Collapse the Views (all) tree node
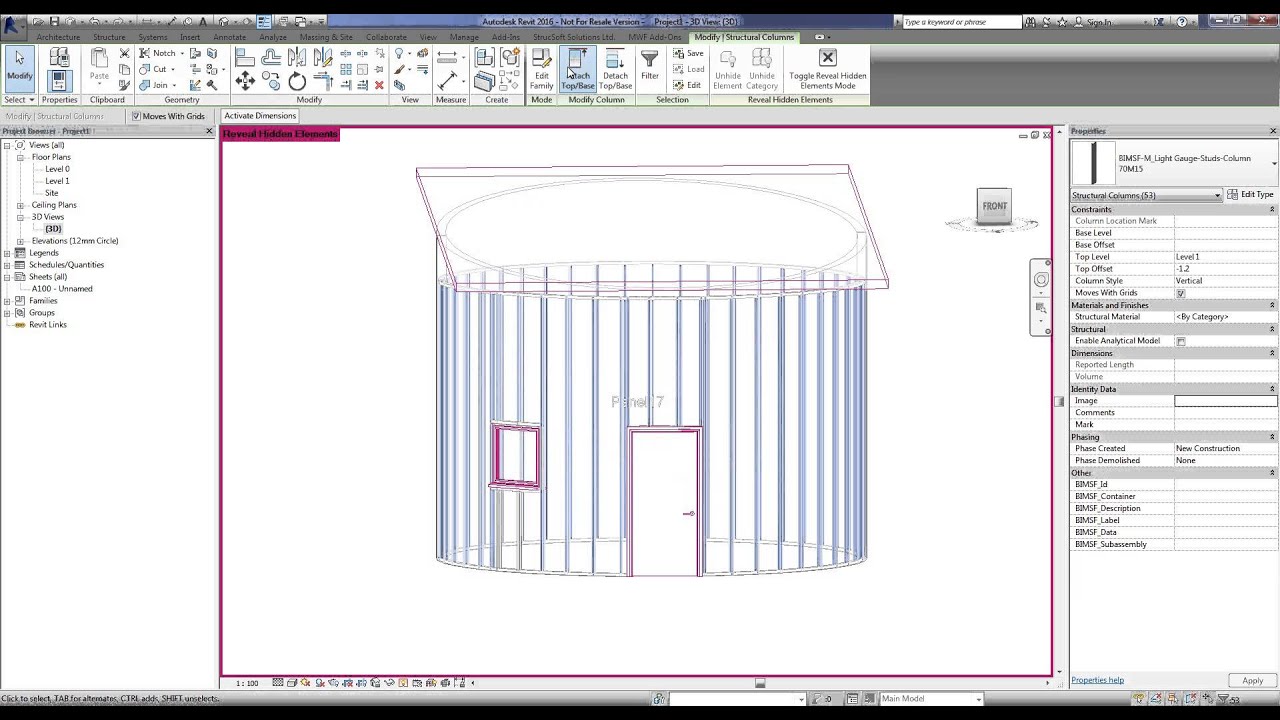 7,145
